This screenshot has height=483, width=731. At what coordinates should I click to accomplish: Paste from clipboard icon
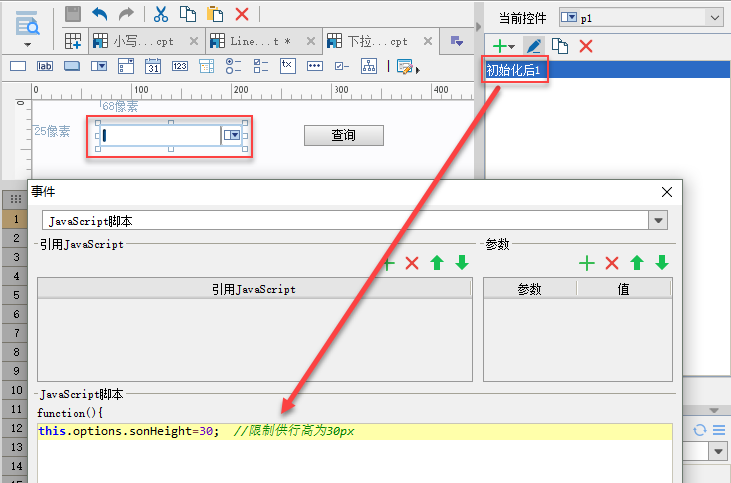[214, 14]
